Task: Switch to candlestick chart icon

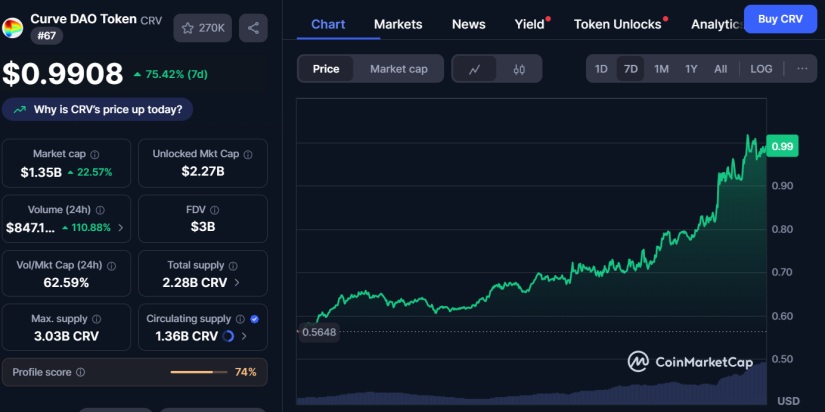Action: (x=519, y=69)
